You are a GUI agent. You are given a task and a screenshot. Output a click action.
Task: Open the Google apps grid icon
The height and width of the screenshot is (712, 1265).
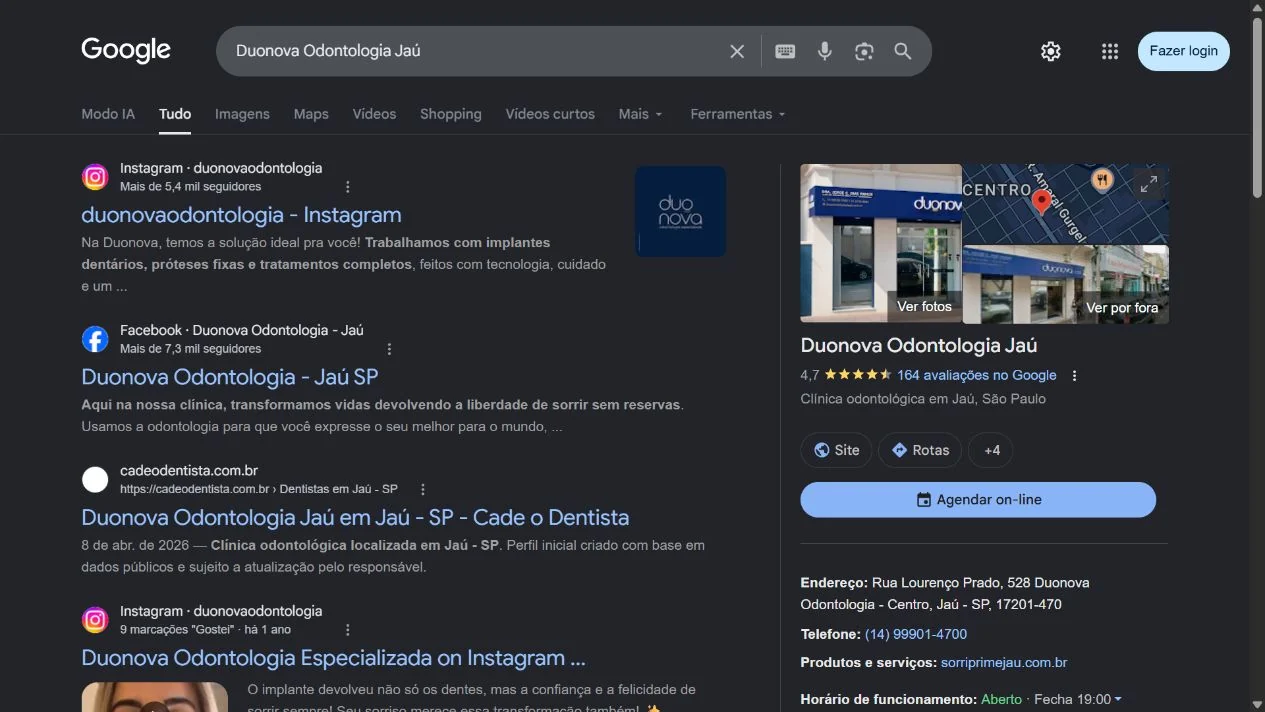(1110, 51)
